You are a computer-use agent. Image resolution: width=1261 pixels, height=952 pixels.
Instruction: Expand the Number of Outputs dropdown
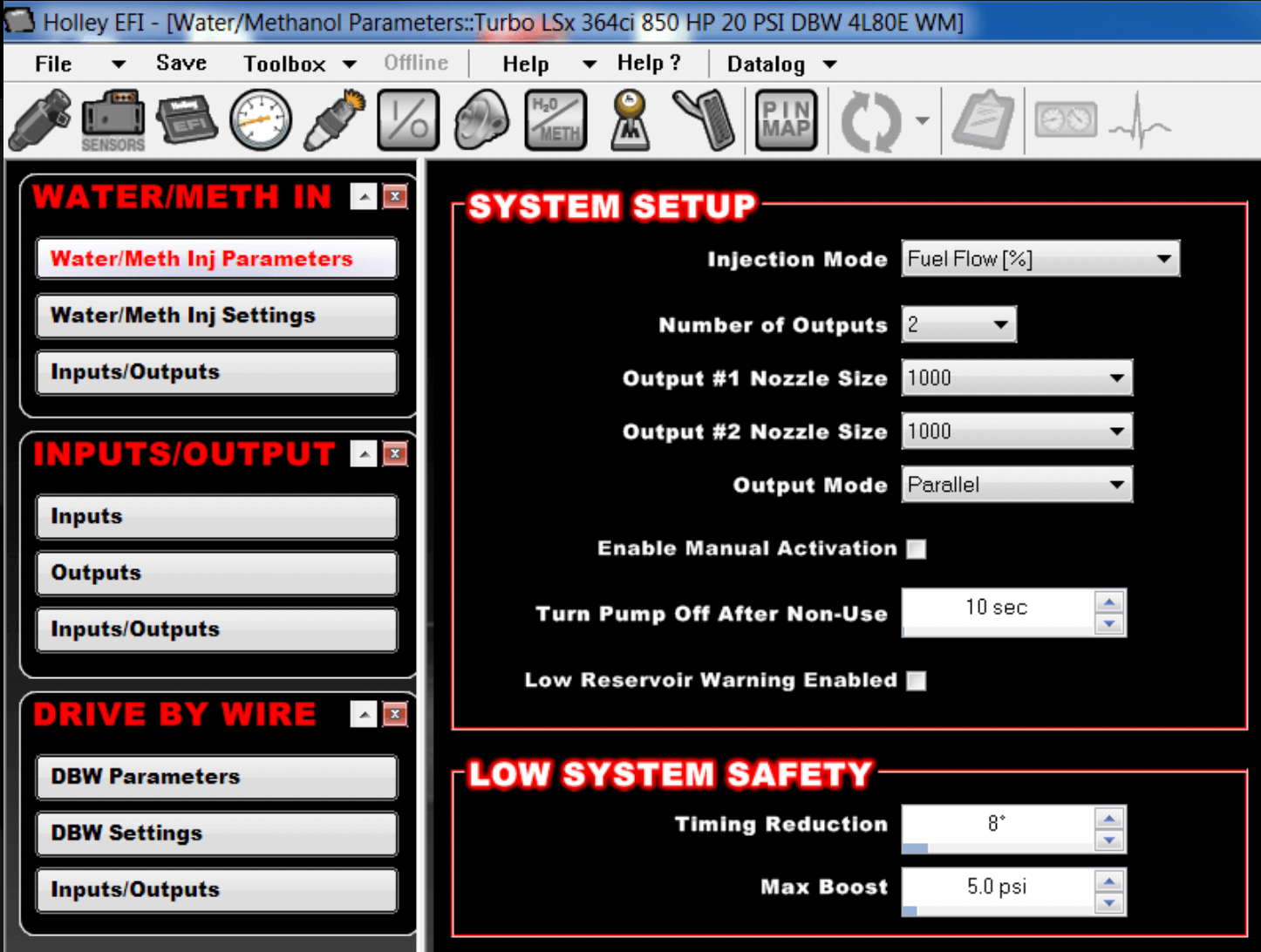tap(958, 324)
